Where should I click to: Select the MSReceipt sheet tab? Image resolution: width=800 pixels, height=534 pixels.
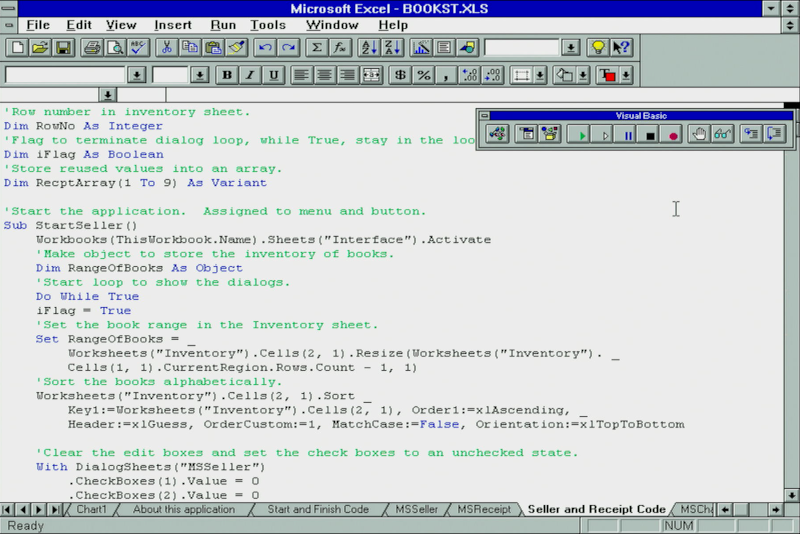[x=483, y=509]
